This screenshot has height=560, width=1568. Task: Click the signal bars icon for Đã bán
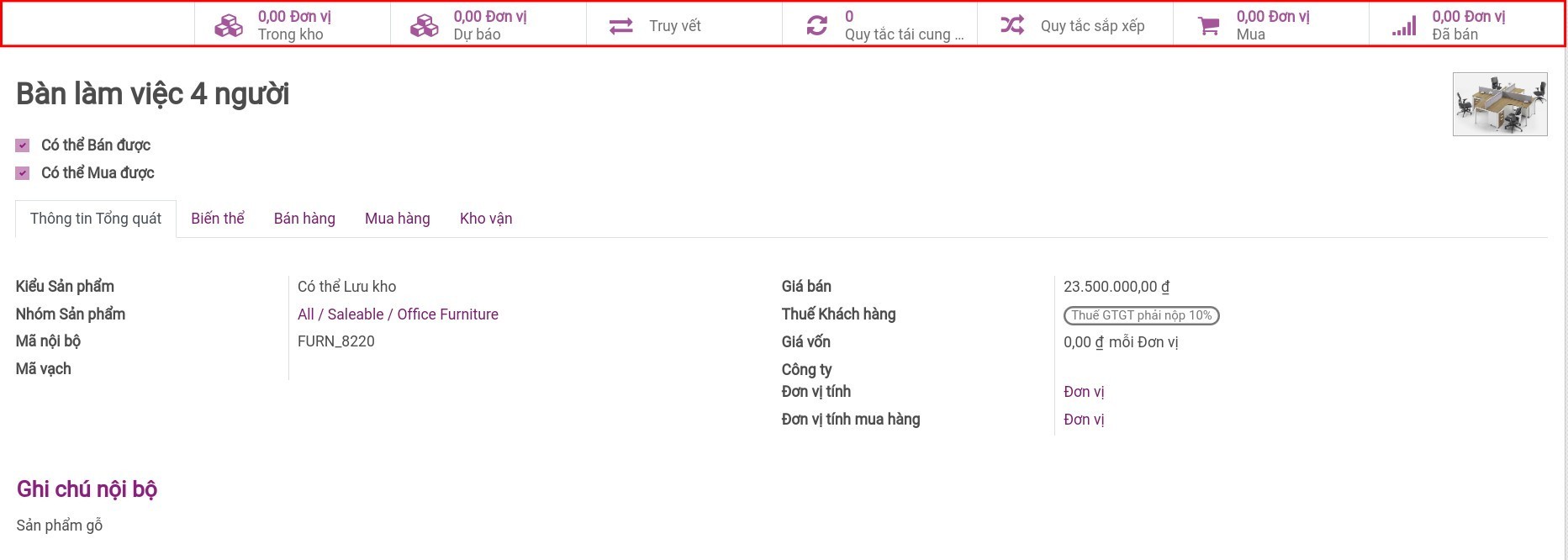coord(1404,26)
